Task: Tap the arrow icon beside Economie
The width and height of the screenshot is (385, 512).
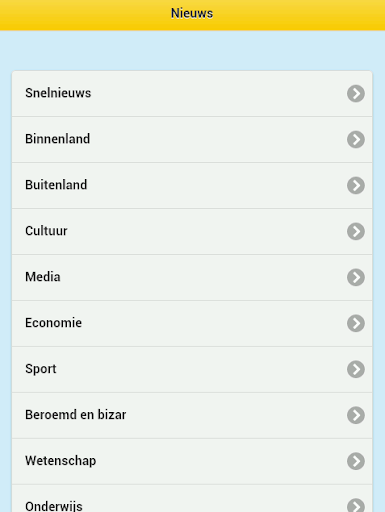Action: coord(356,323)
